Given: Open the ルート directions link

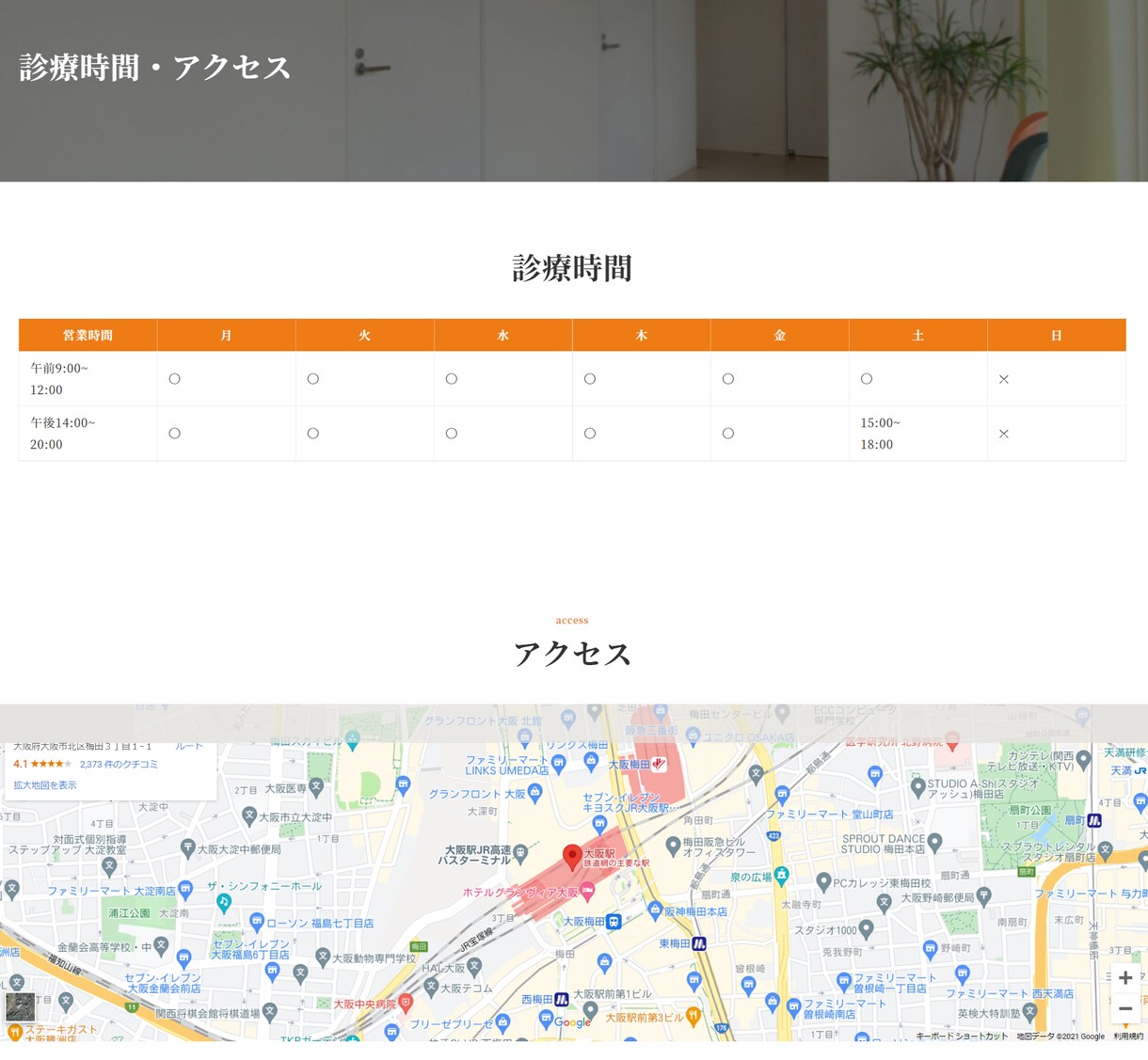Looking at the screenshot, I should tap(189, 747).
